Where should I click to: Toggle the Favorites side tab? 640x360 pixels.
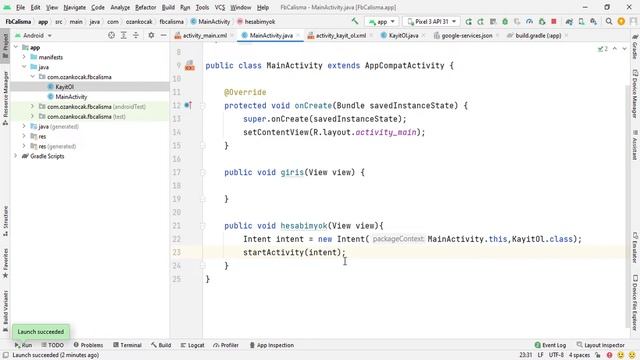pyautogui.click(x=5, y=263)
